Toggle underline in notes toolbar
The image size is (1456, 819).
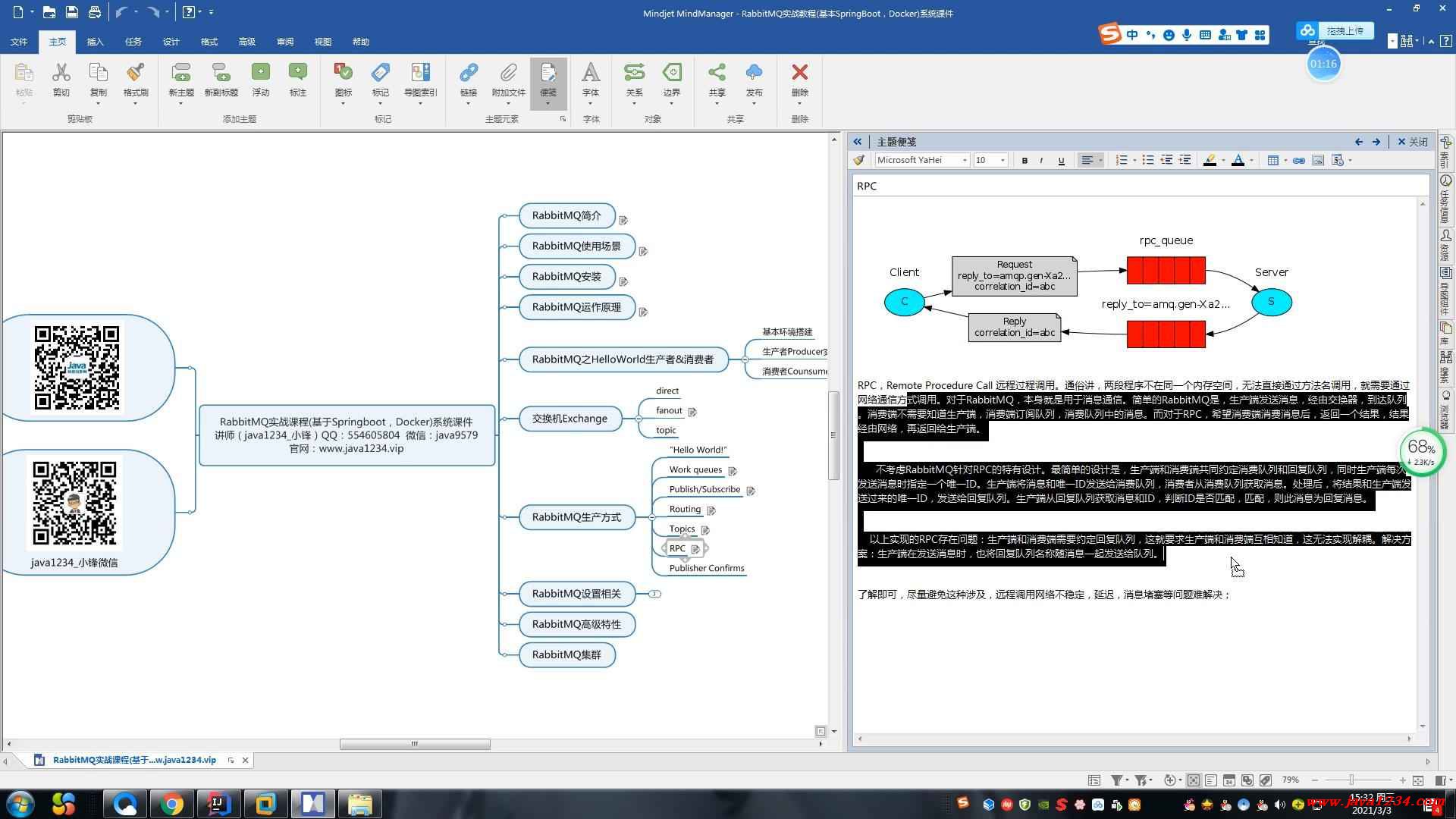click(1061, 160)
